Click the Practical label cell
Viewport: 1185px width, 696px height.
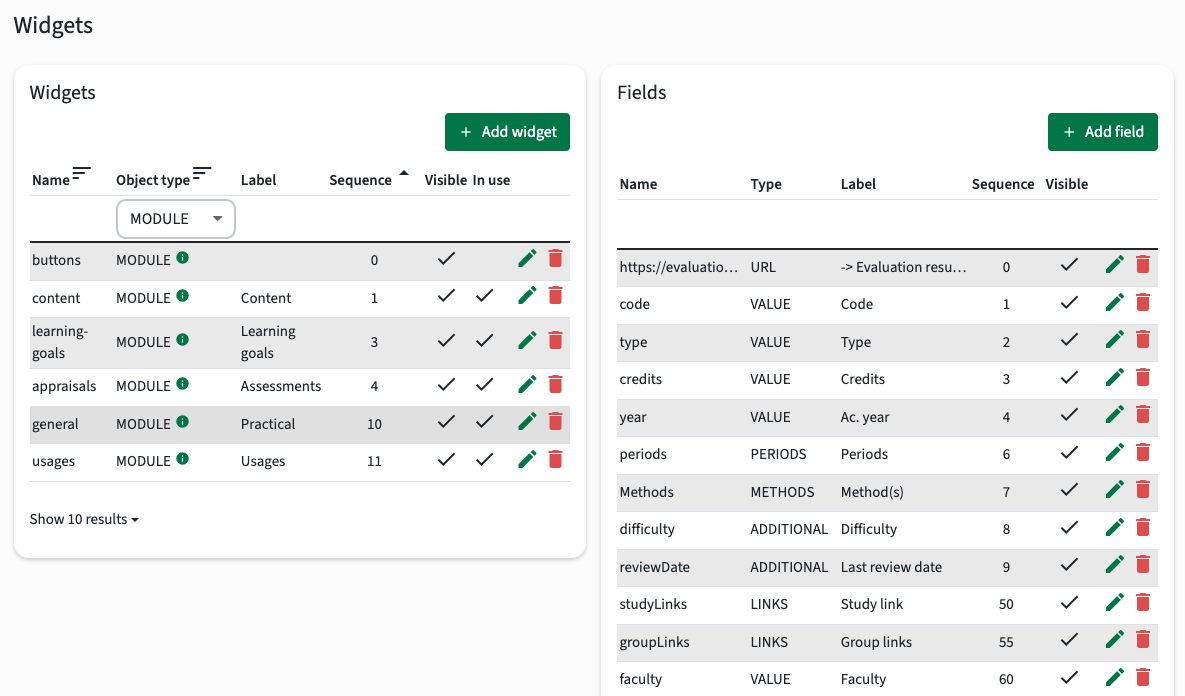[268, 424]
